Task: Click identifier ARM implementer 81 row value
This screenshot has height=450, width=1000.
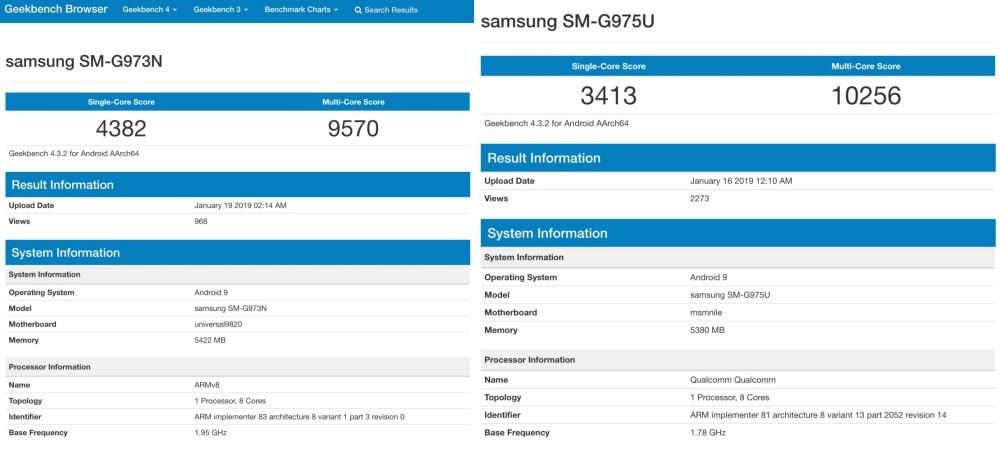Action: coord(818,415)
